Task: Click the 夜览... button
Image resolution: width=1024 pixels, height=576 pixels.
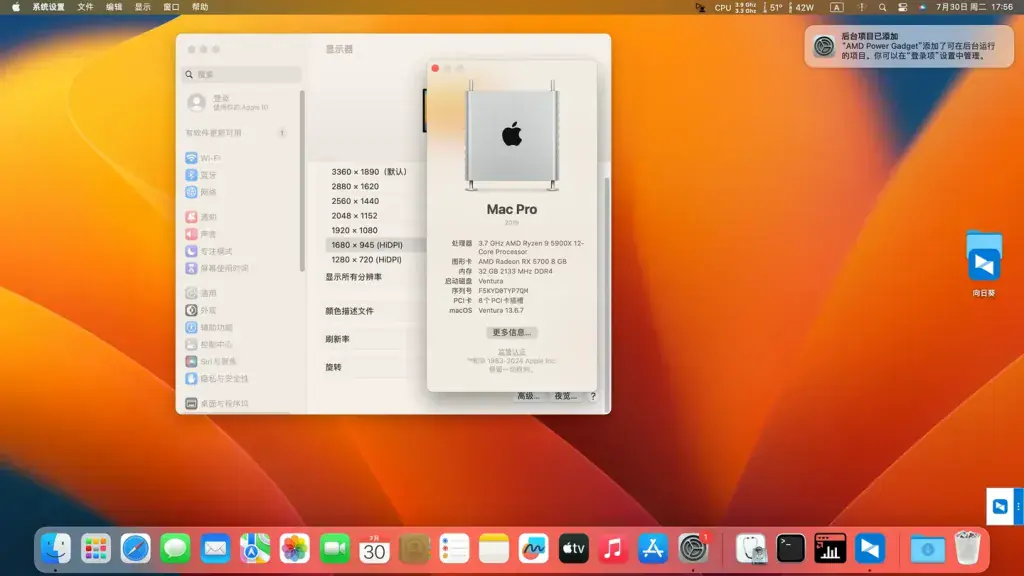Action: [x=566, y=396]
